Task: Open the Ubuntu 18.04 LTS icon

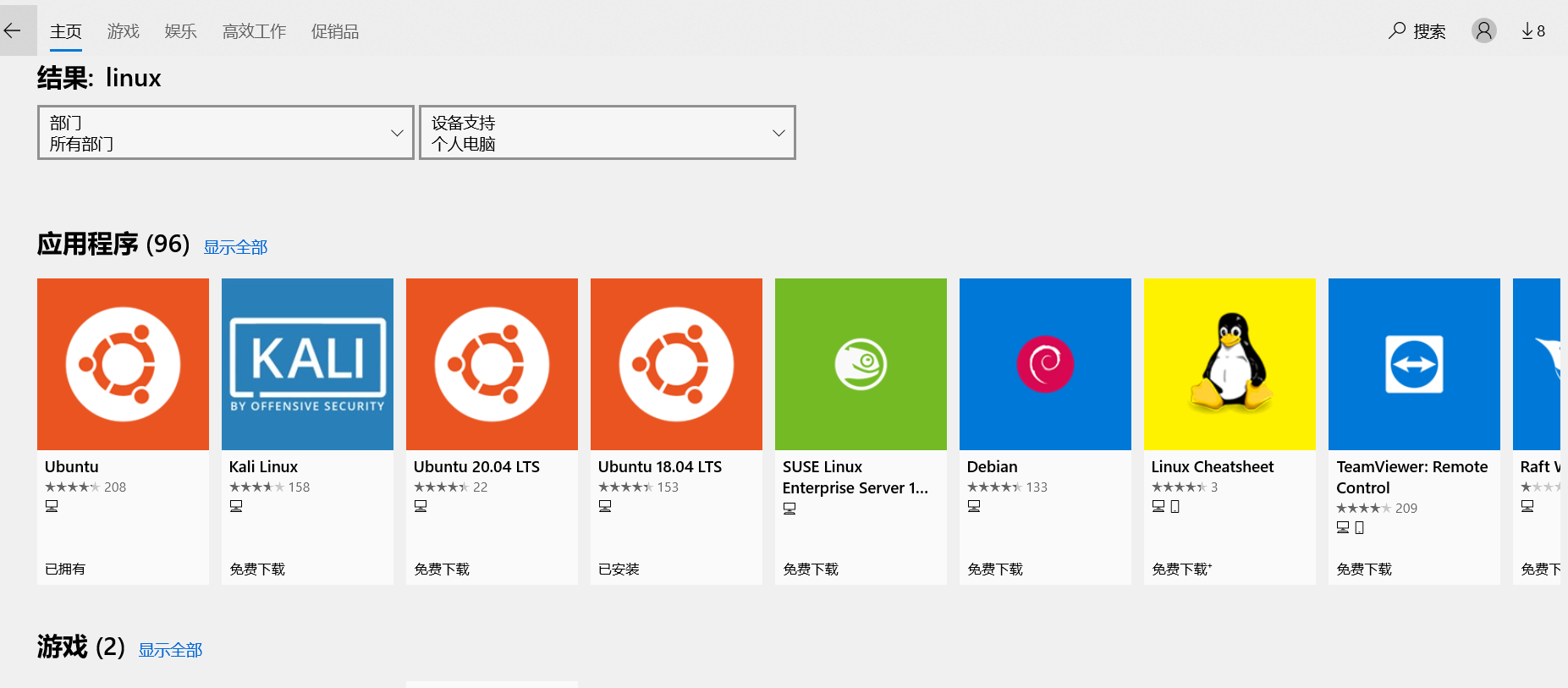Action: click(x=676, y=364)
